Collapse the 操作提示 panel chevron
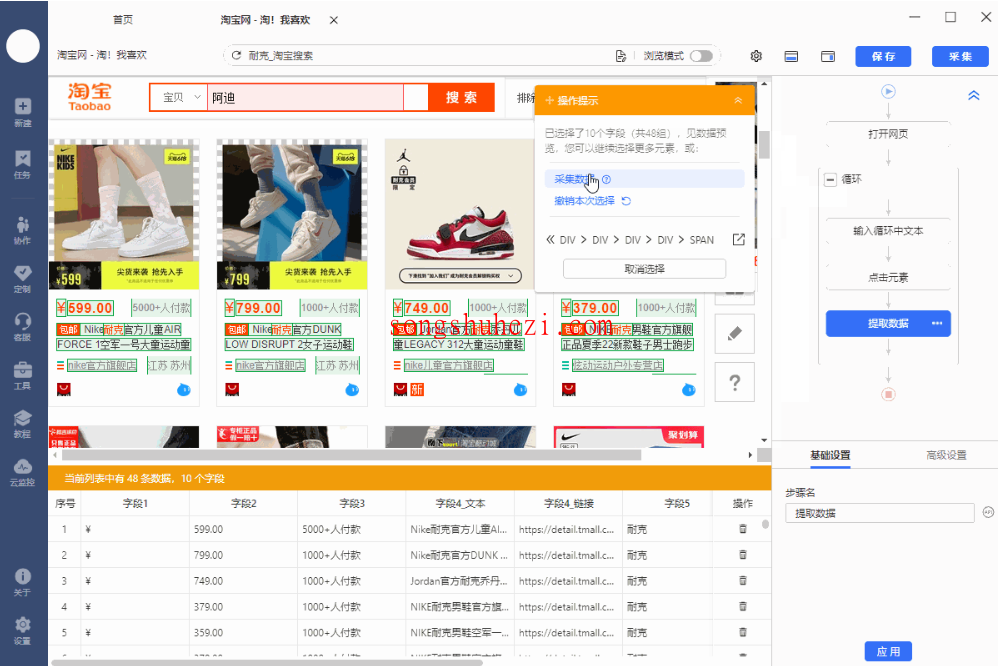This screenshot has width=1000, height=666. click(738, 100)
